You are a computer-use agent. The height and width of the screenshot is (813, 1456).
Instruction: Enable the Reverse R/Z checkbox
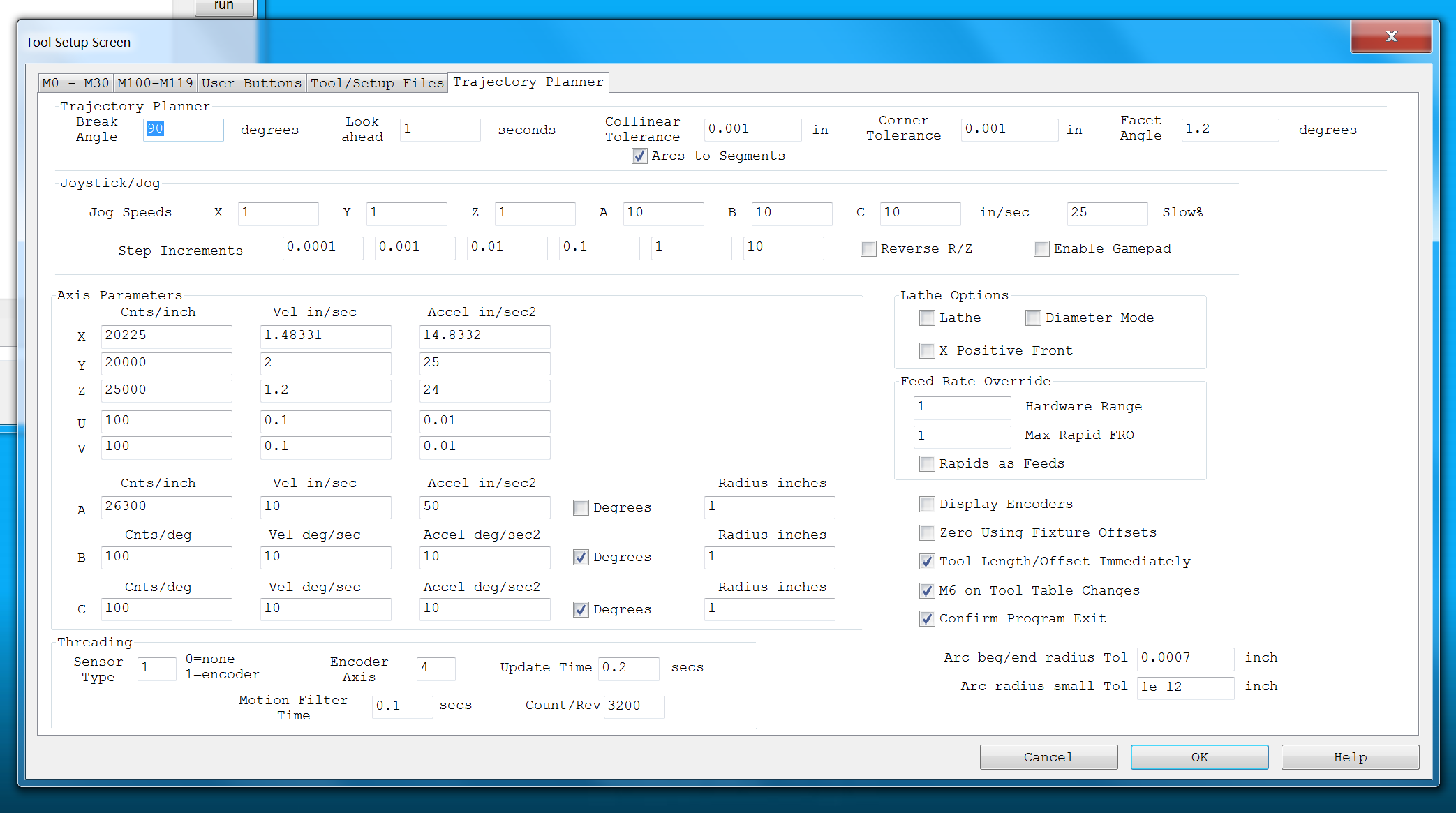[868, 249]
